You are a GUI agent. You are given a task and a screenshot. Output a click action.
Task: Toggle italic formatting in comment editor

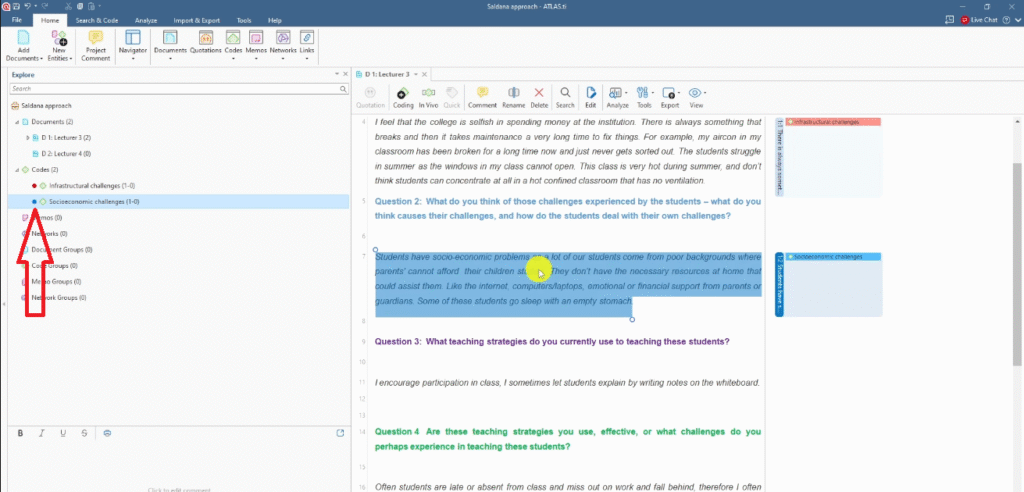coord(42,433)
